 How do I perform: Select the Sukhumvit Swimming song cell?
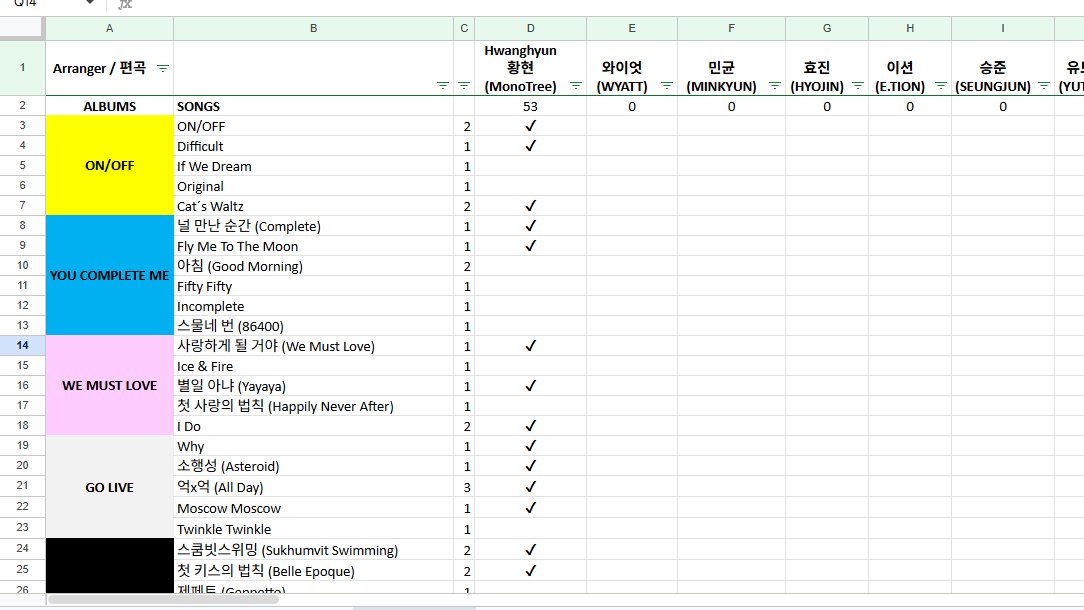[313, 550]
